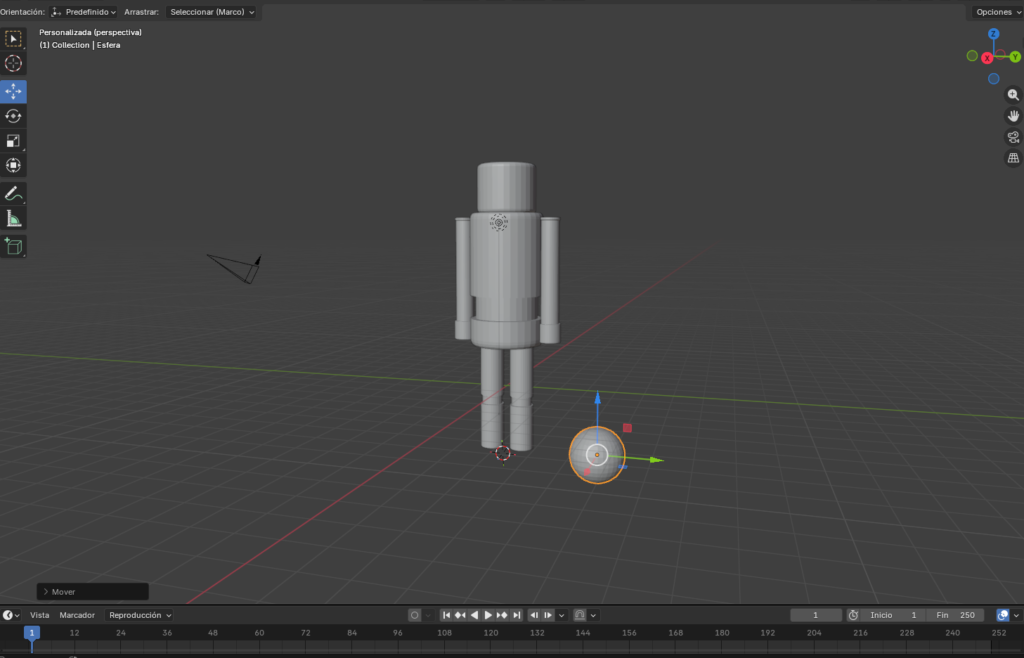Select the Move tool in left toolbar

(13, 90)
